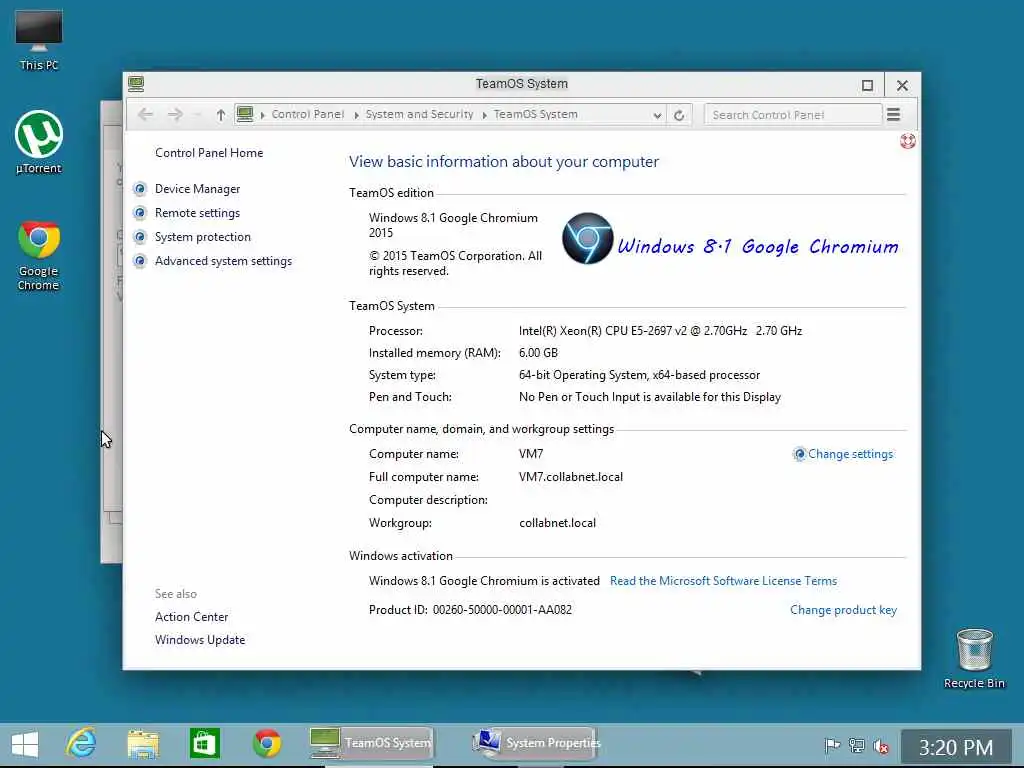
Task: Select the full computer name VM7.collabnet.local
Action: (571, 477)
